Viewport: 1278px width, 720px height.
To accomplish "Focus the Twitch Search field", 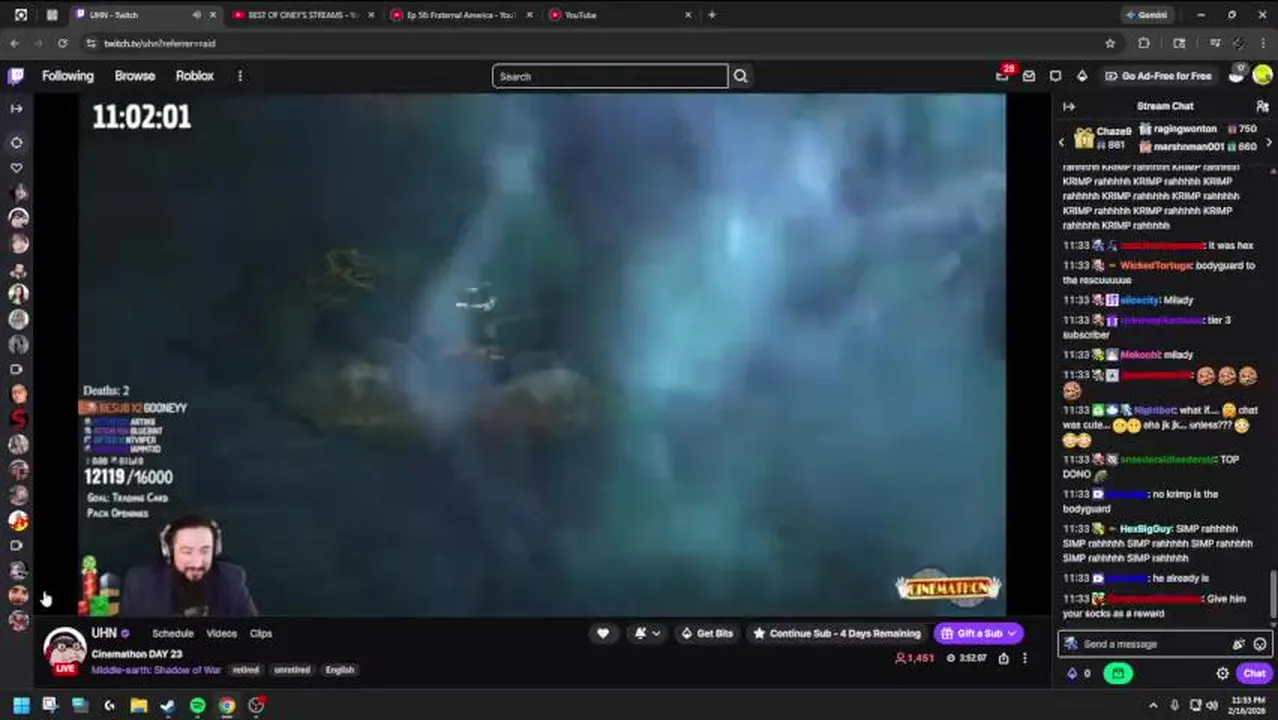I will tap(610, 76).
